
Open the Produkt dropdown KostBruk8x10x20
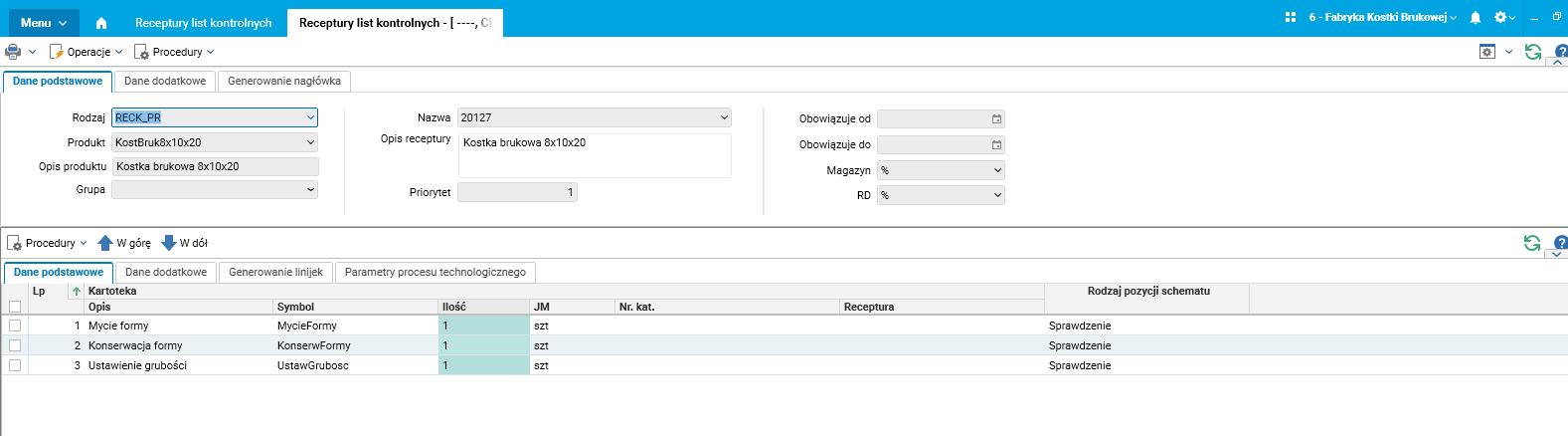pyautogui.click(x=215, y=142)
